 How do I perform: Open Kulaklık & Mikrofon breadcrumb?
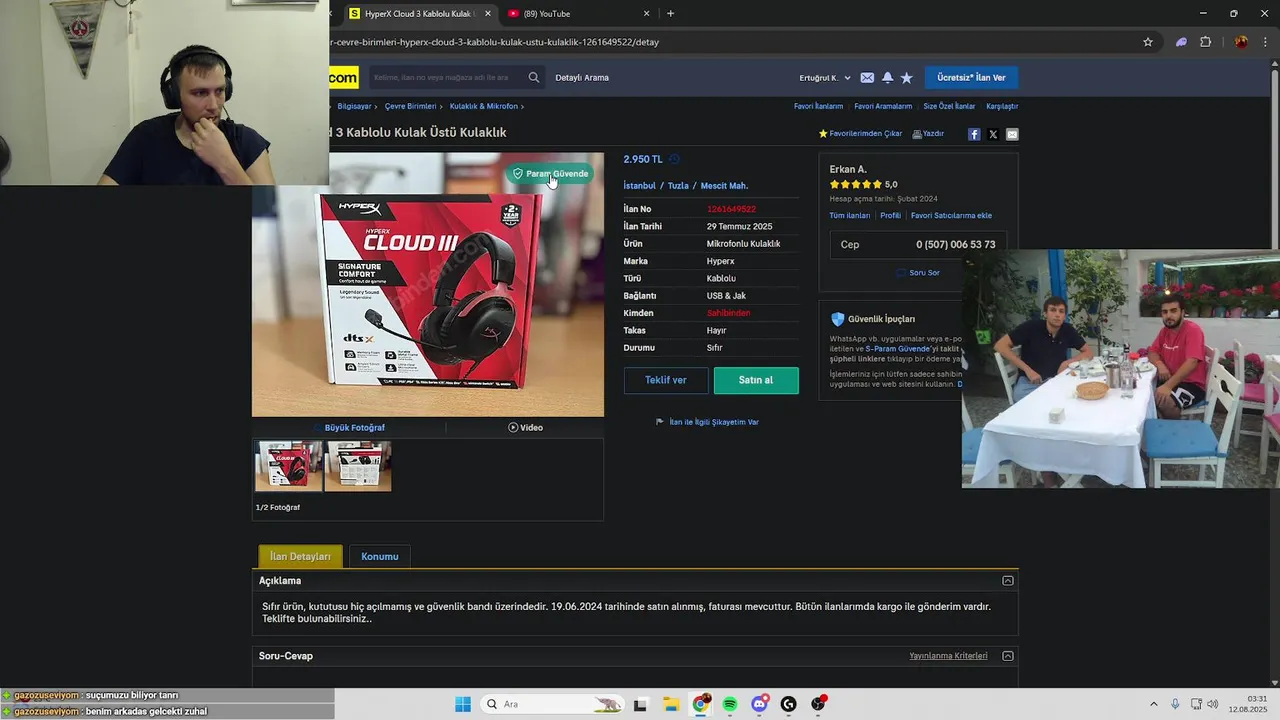click(484, 106)
